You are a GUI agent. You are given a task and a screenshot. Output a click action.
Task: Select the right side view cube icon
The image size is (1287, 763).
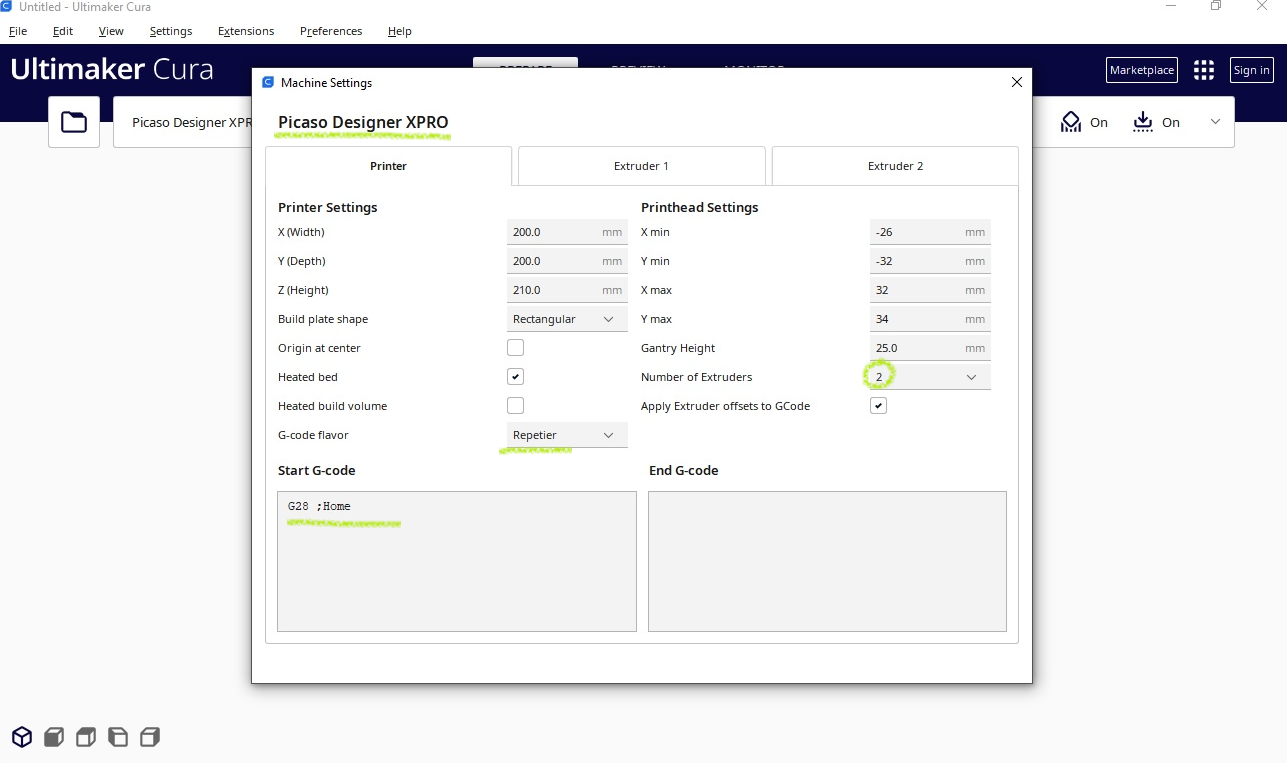pyautogui.click(x=150, y=738)
